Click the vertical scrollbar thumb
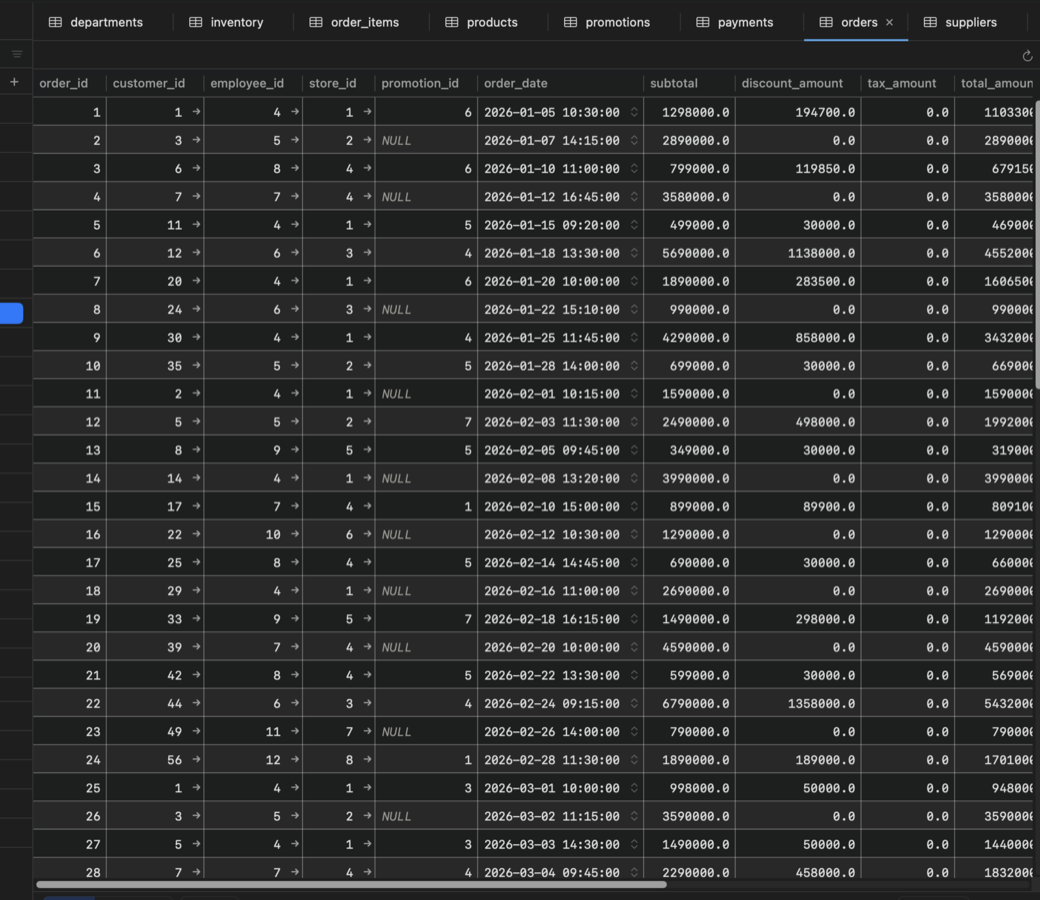Screen dimensions: 1040x900 click(1037, 245)
